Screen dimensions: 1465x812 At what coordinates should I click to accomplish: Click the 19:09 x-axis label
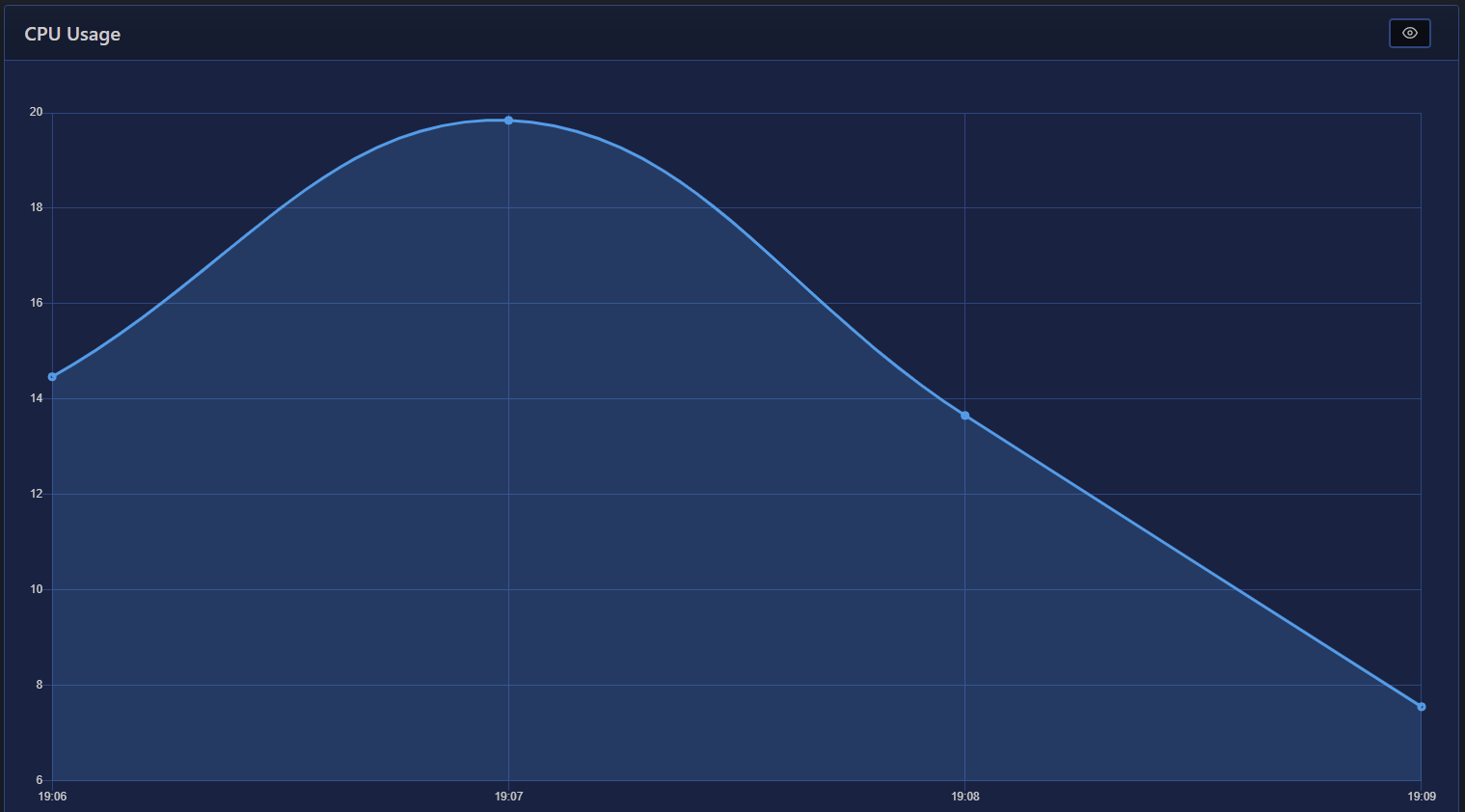[x=1421, y=797]
